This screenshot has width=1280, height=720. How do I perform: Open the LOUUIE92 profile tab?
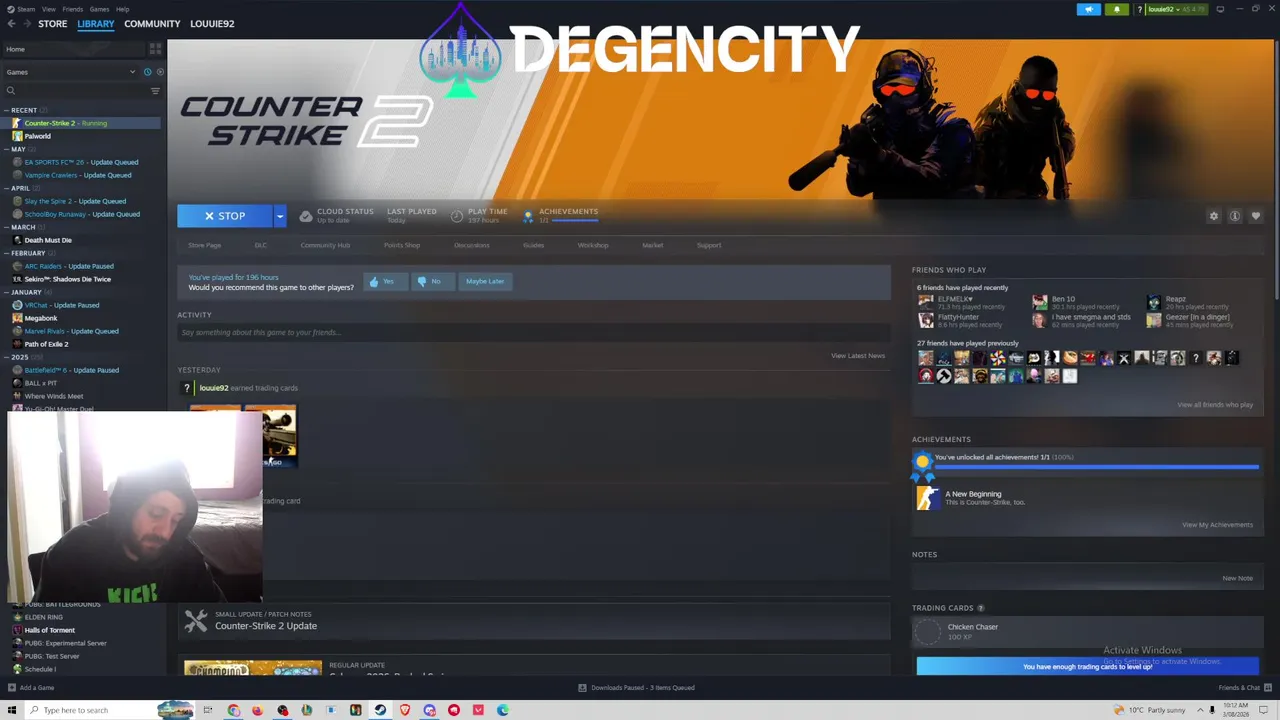pyautogui.click(x=212, y=24)
